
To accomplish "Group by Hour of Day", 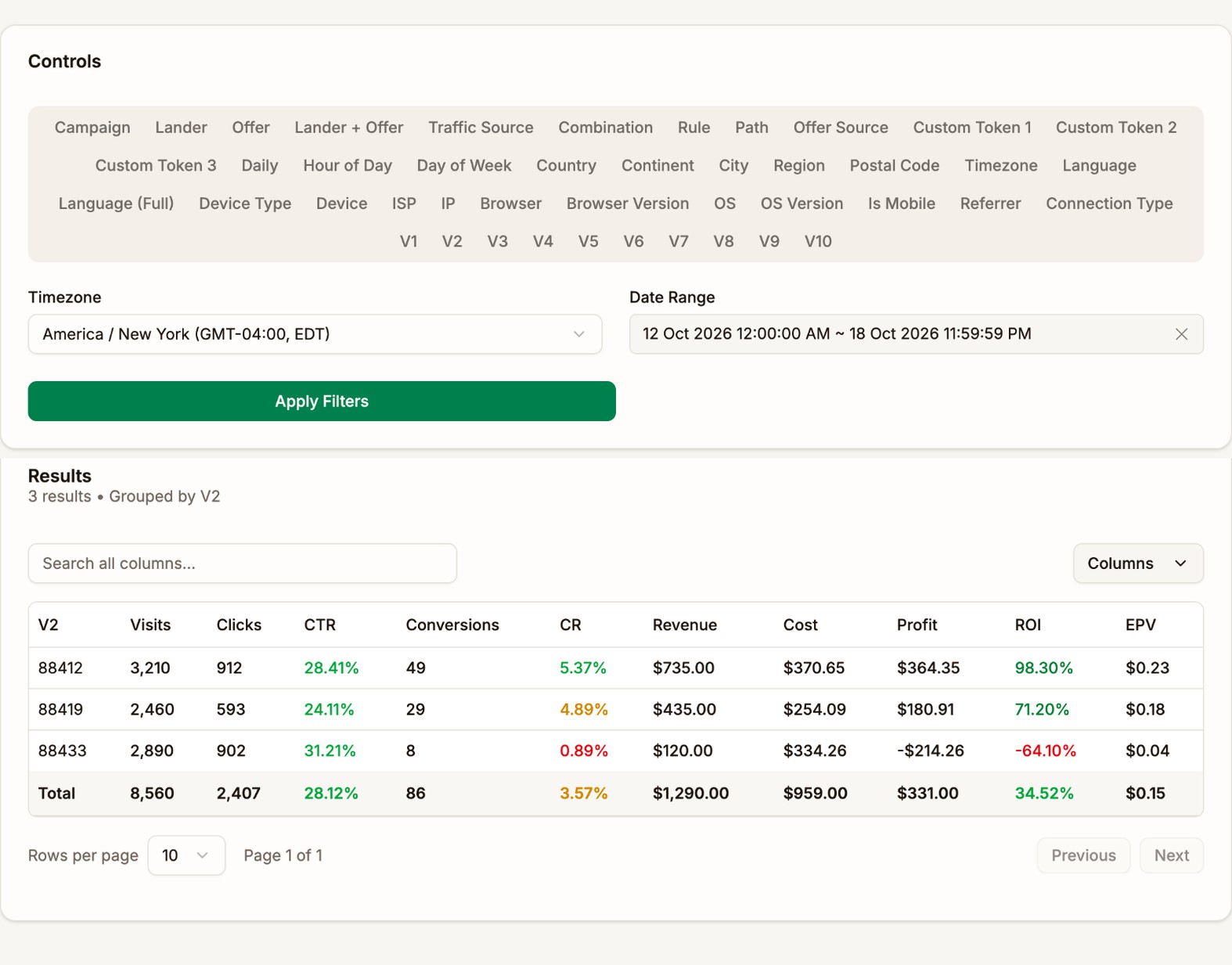I will coord(348,166).
